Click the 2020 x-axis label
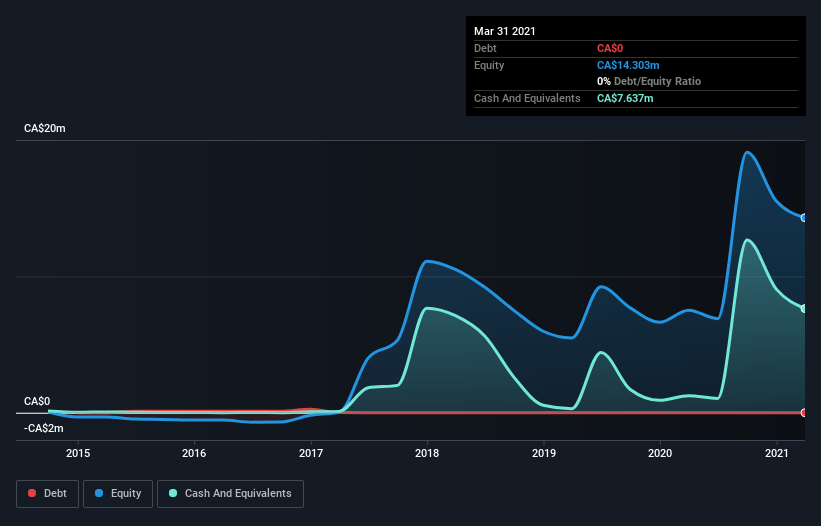 pyautogui.click(x=660, y=453)
